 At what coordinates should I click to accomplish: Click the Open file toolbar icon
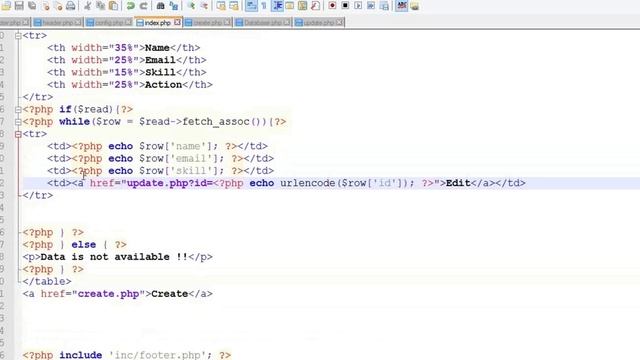pos(6,6)
